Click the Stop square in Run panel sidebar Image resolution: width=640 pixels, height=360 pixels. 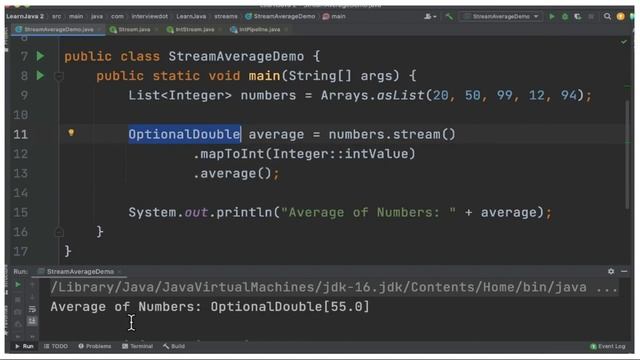click(18, 299)
